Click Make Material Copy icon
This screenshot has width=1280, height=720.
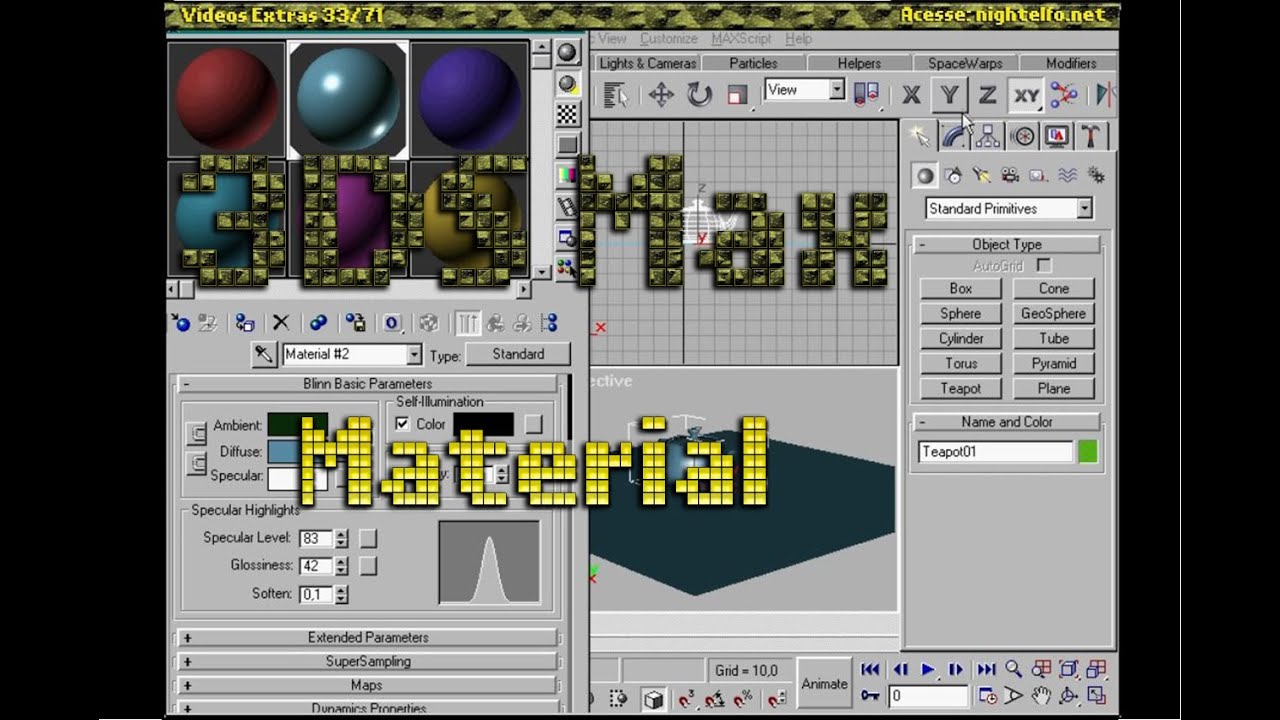(318, 323)
